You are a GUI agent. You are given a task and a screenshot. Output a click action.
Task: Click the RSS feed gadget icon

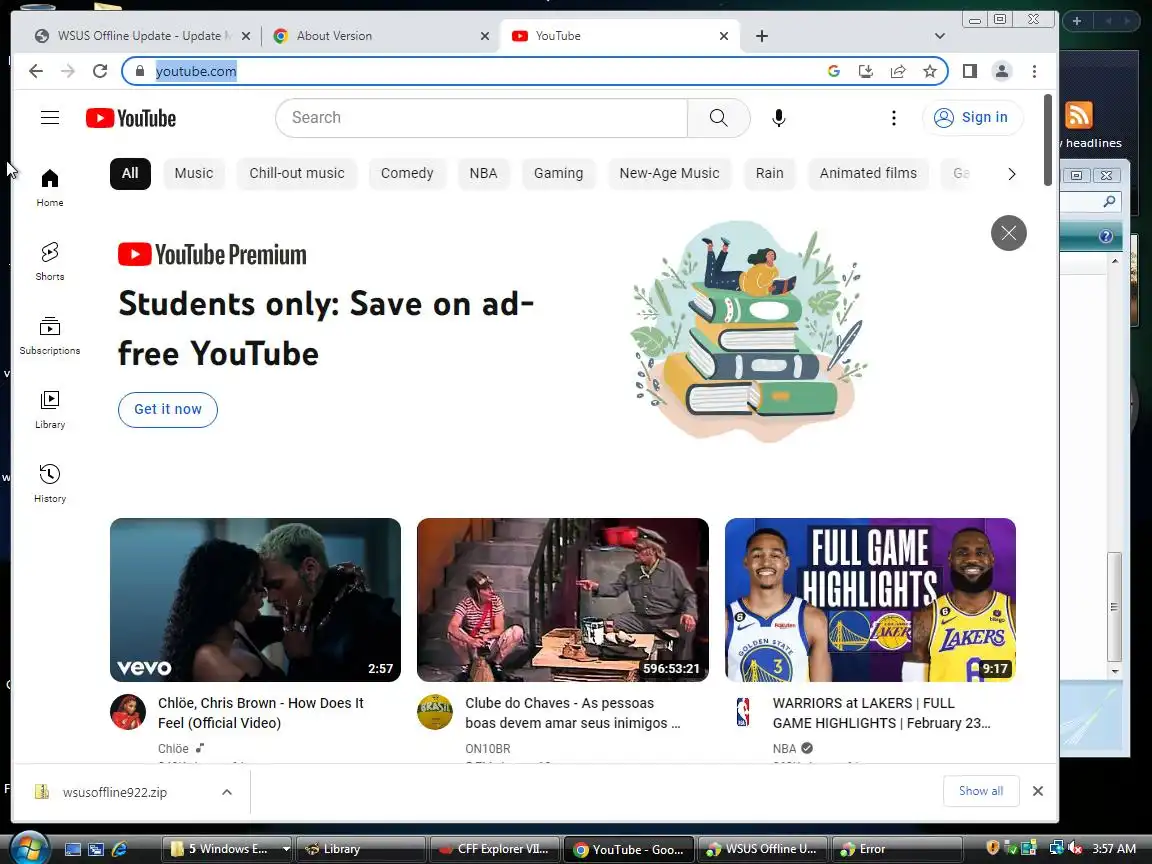[x=1079, y=115]
